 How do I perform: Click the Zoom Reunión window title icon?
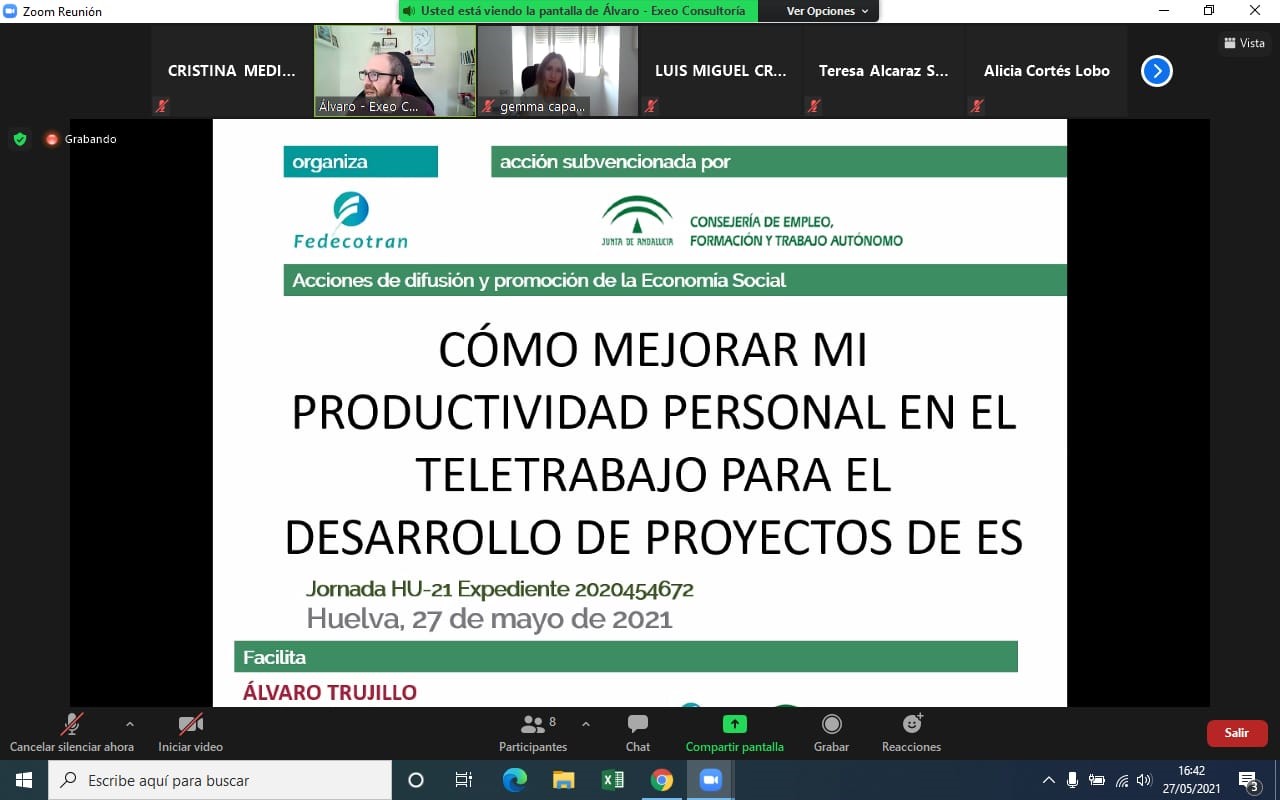pyautogui.click(x=11, y=11)
